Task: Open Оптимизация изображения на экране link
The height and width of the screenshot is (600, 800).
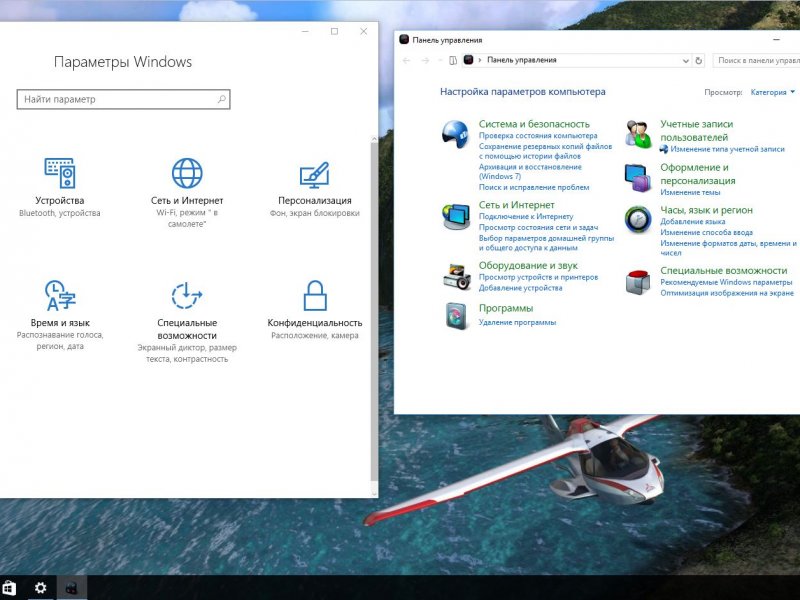Action: tap(727, 293)
